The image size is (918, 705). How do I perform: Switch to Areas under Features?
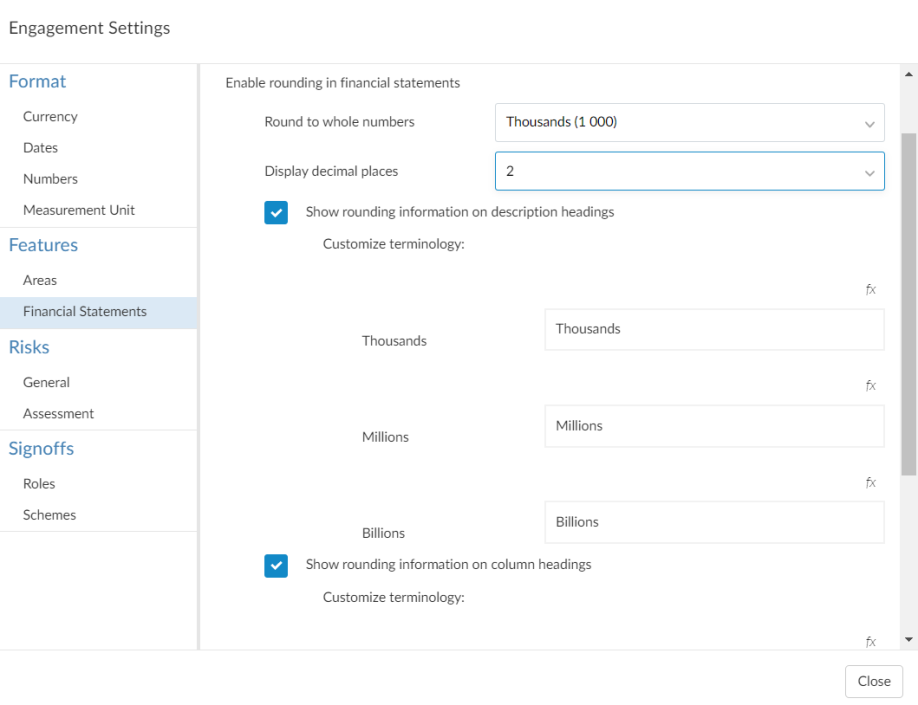(x=40, y=280)
